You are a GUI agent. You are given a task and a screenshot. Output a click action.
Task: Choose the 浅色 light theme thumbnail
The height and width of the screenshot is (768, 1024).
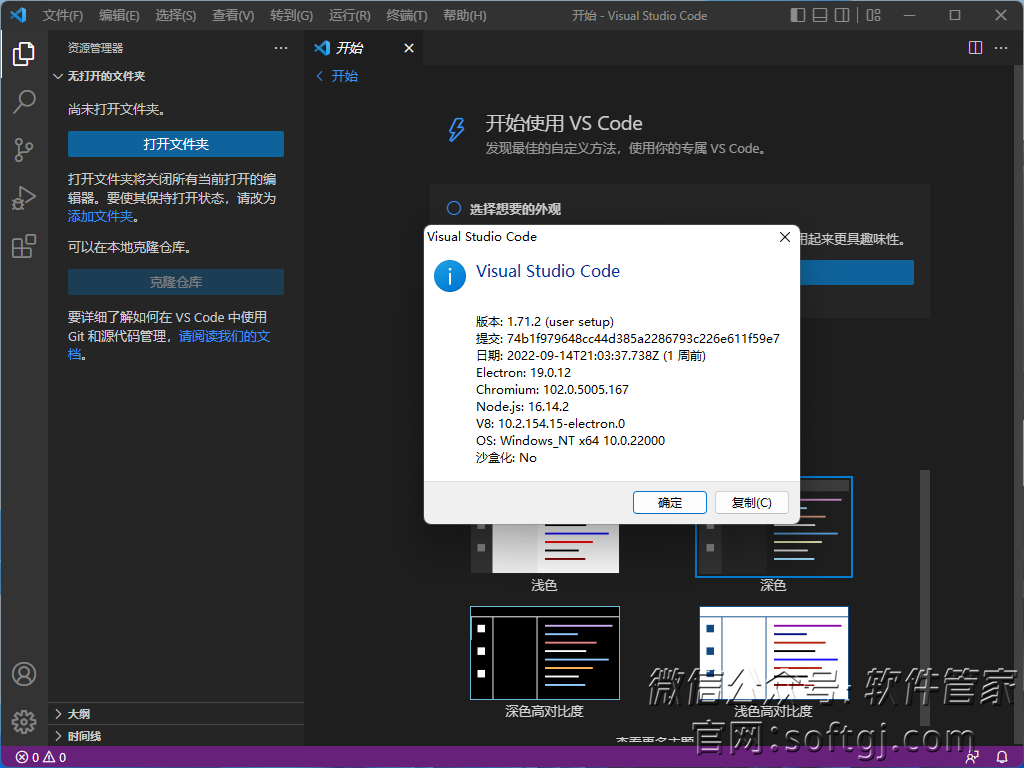pyautogui.click(x=545, y=550)
